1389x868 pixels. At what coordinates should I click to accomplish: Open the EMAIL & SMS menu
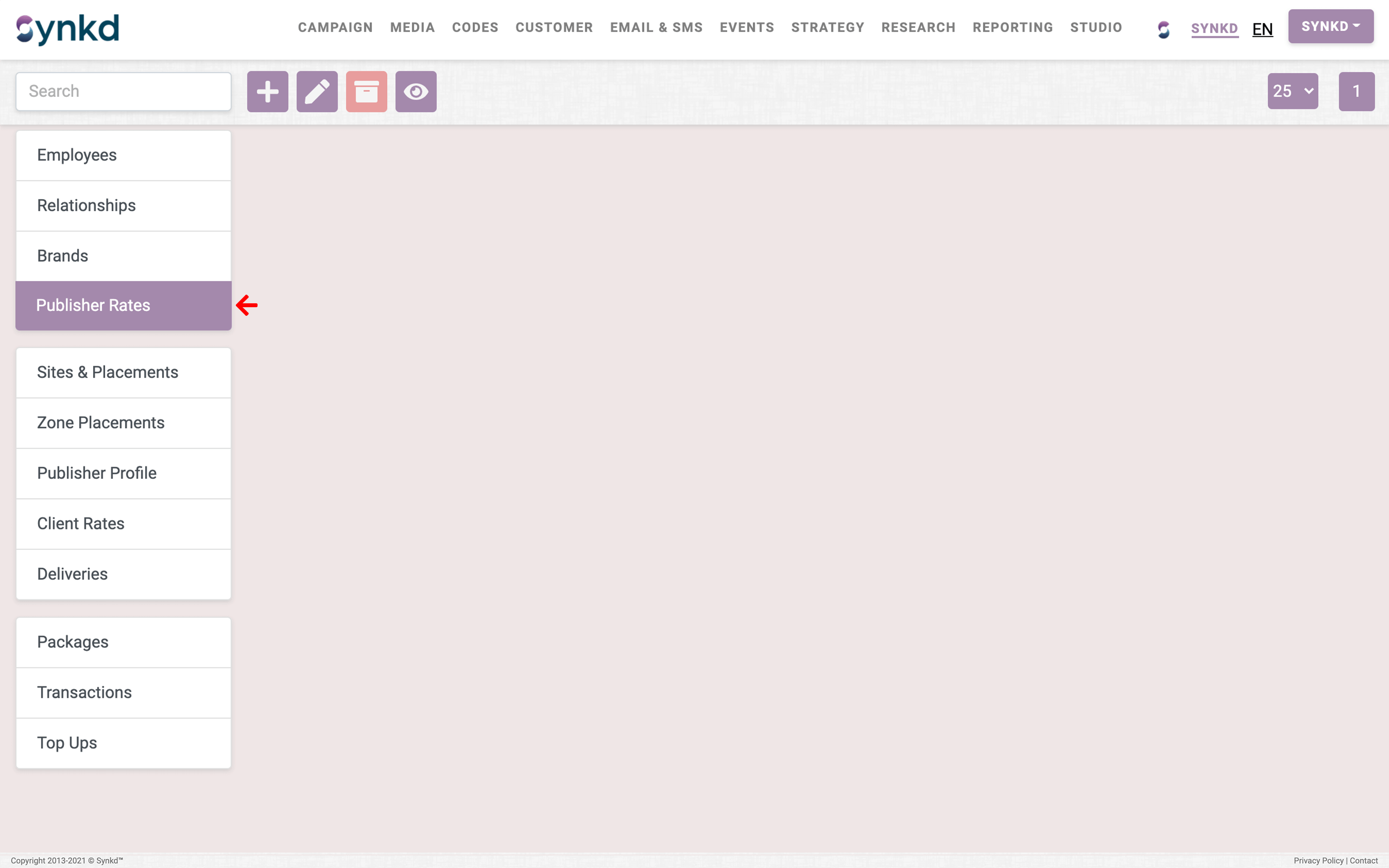[x=656, y=27]
